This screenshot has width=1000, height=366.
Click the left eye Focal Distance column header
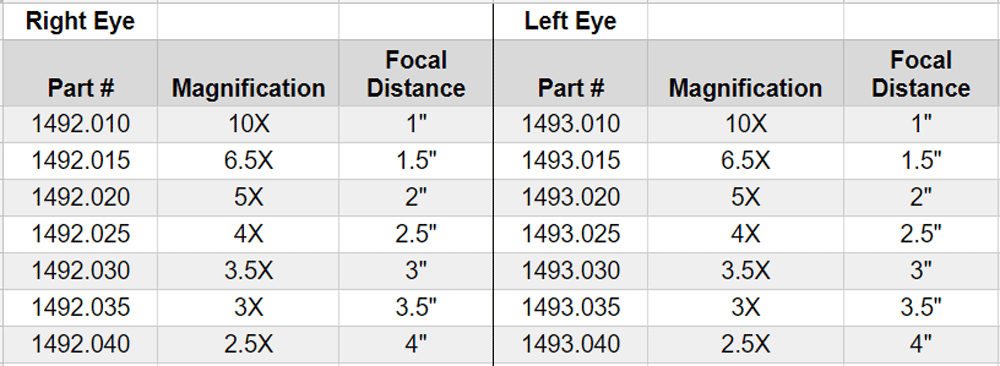tap(921, 73)
